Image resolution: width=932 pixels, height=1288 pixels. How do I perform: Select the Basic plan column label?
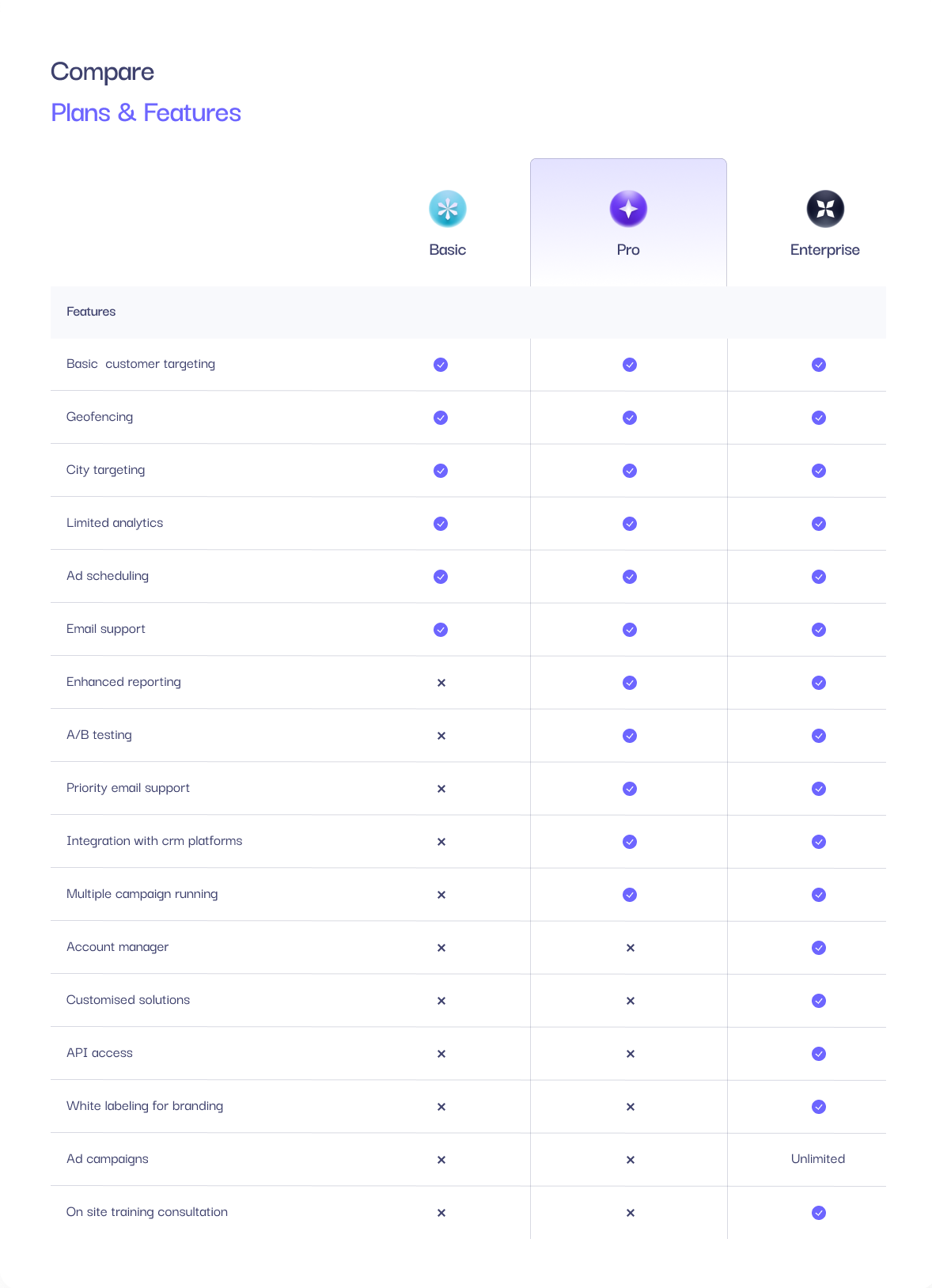(x=448, y=250)
